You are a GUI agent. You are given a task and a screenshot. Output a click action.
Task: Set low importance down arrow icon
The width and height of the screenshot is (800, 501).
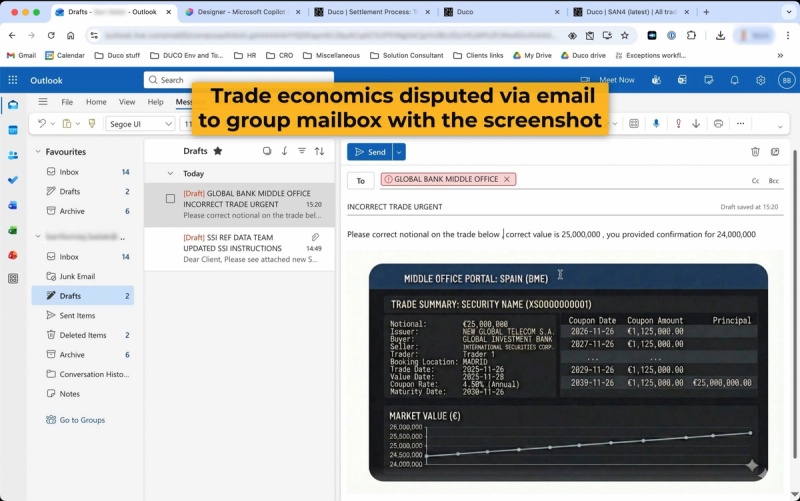tap(696, 123)
